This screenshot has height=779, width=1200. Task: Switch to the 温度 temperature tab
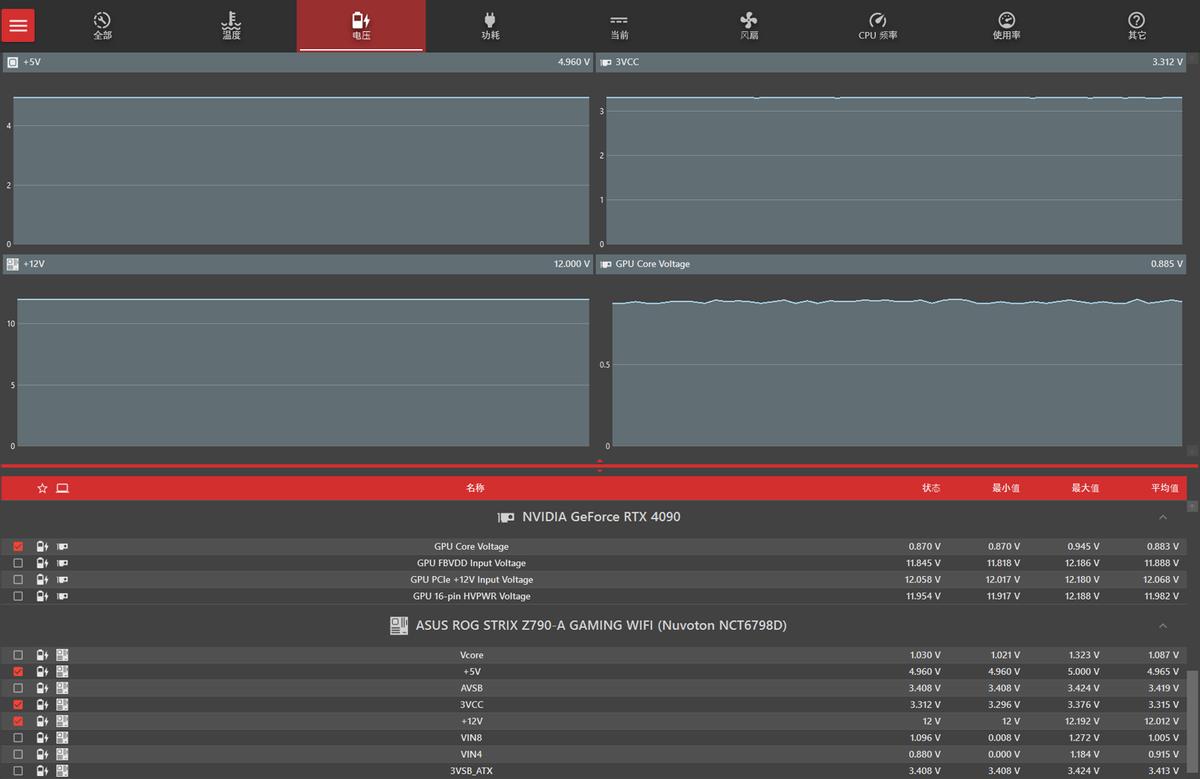pyautogui.click(x=231, y=26)
